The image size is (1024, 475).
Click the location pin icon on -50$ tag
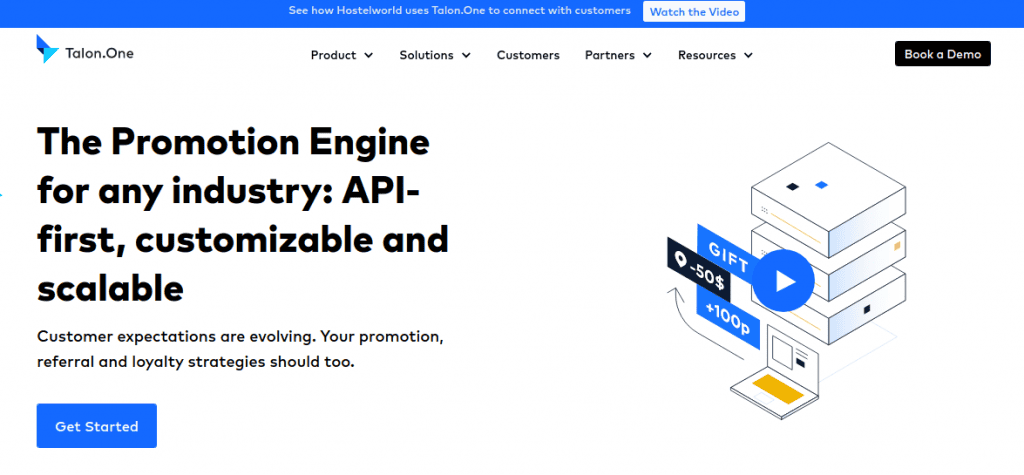(683, 259)
